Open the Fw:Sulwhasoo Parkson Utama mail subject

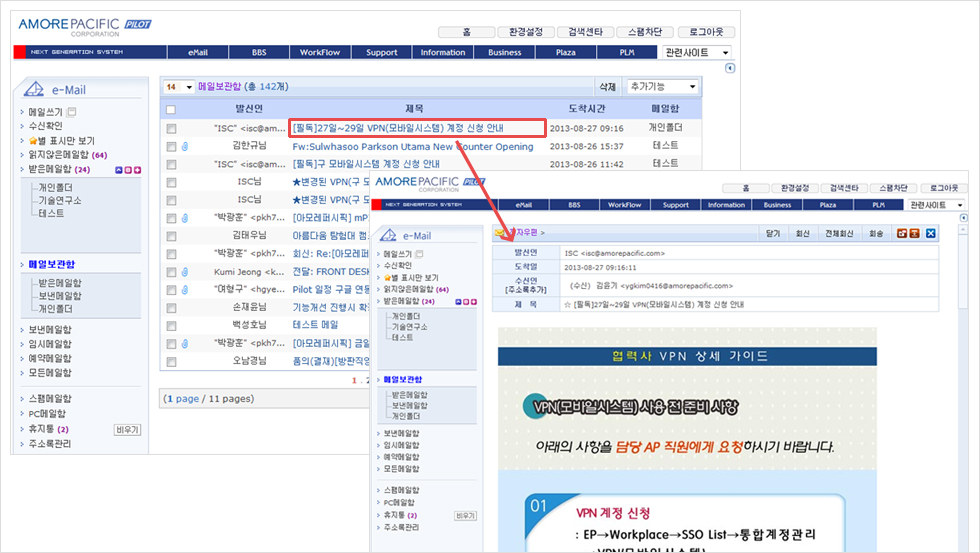coord(413,147)
